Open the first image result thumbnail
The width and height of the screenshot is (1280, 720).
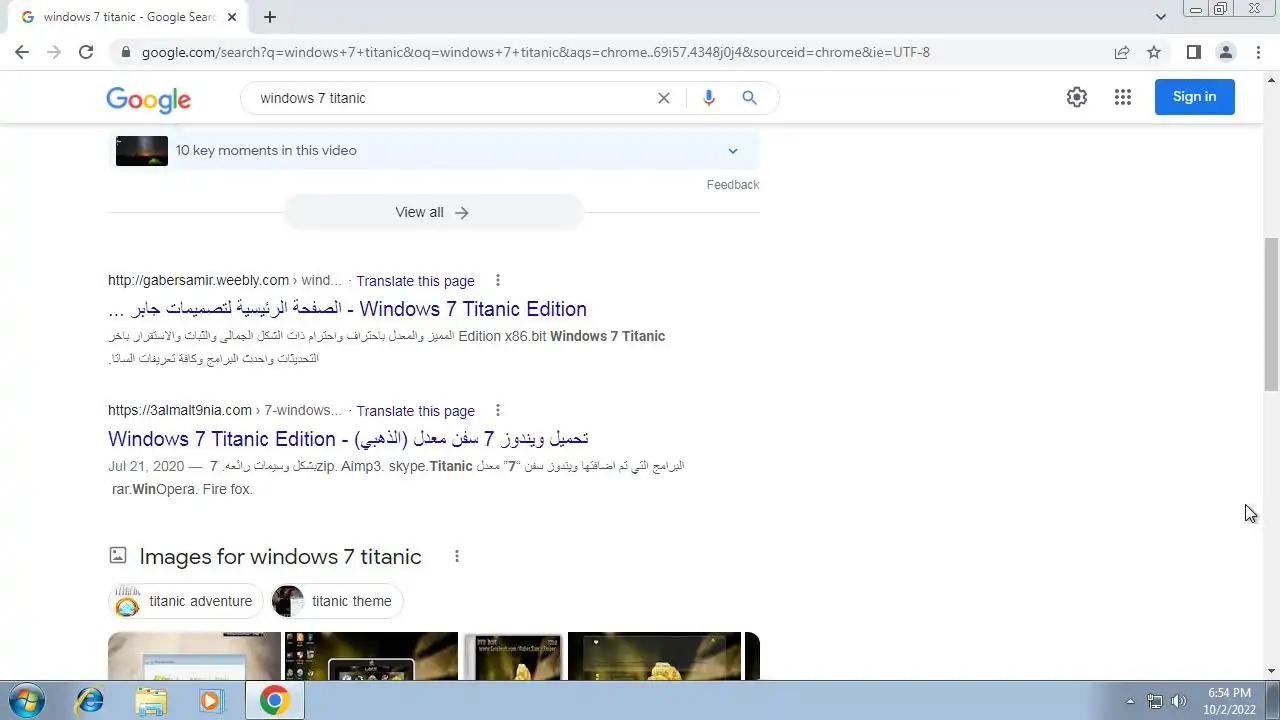coord(194,656)
